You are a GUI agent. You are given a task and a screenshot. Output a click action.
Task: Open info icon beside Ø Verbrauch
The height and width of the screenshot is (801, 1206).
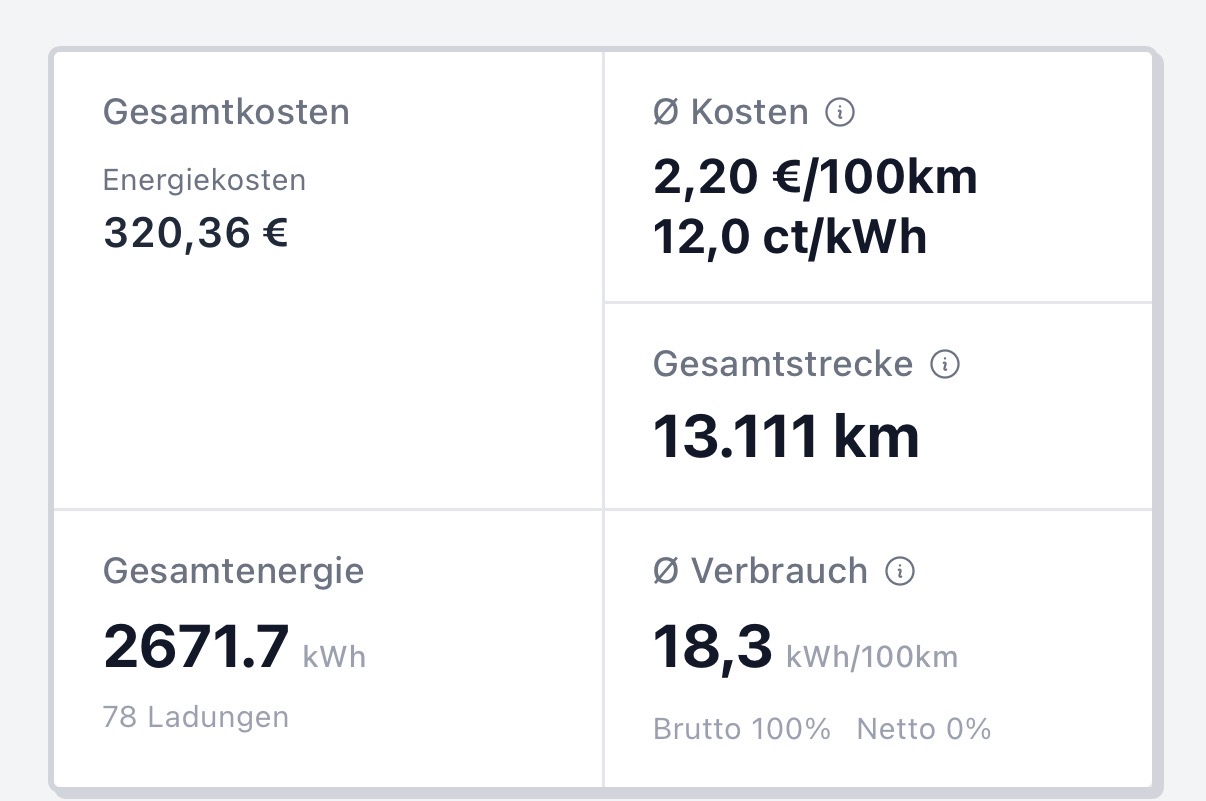coord(900,572)
